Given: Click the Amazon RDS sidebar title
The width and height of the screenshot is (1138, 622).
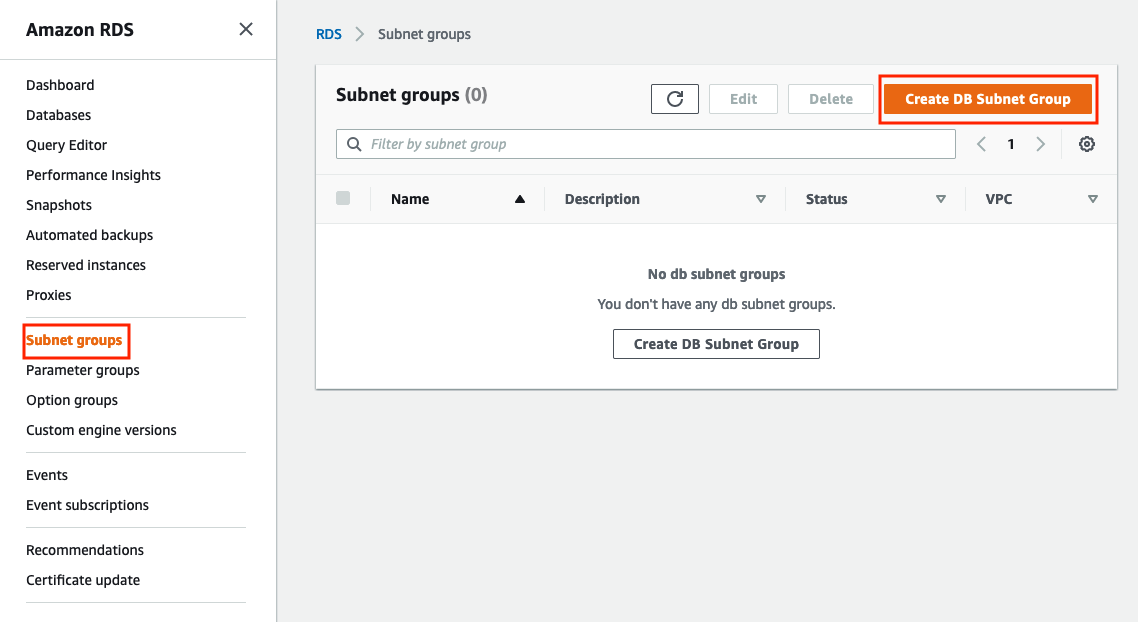Looking at the screenshot, I should 80,30.
